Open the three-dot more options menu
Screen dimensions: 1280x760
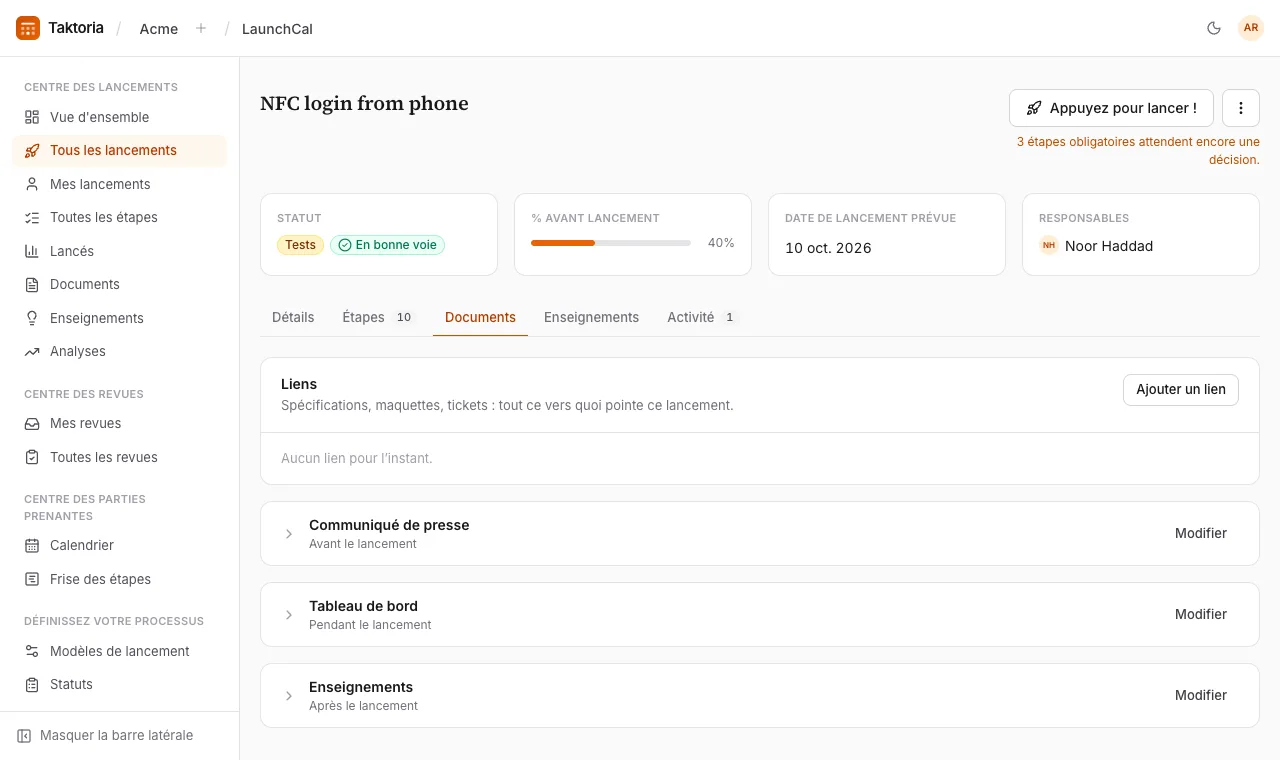1241,108
